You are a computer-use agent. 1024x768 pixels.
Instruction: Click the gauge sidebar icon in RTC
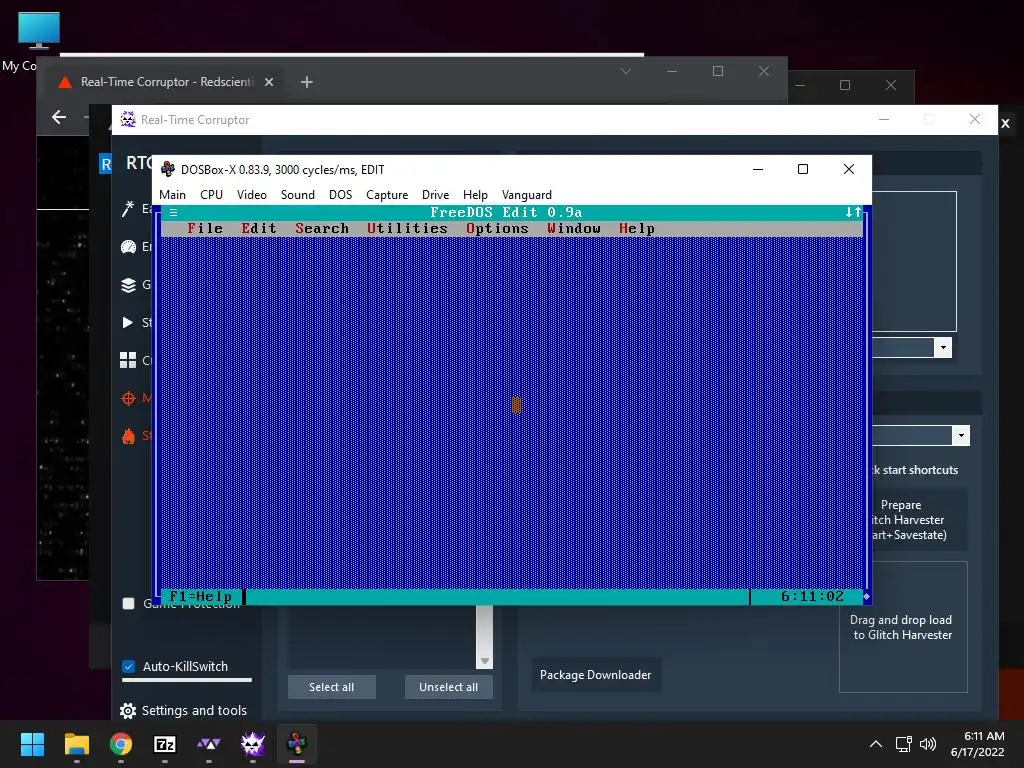click(x=128, y=247)
